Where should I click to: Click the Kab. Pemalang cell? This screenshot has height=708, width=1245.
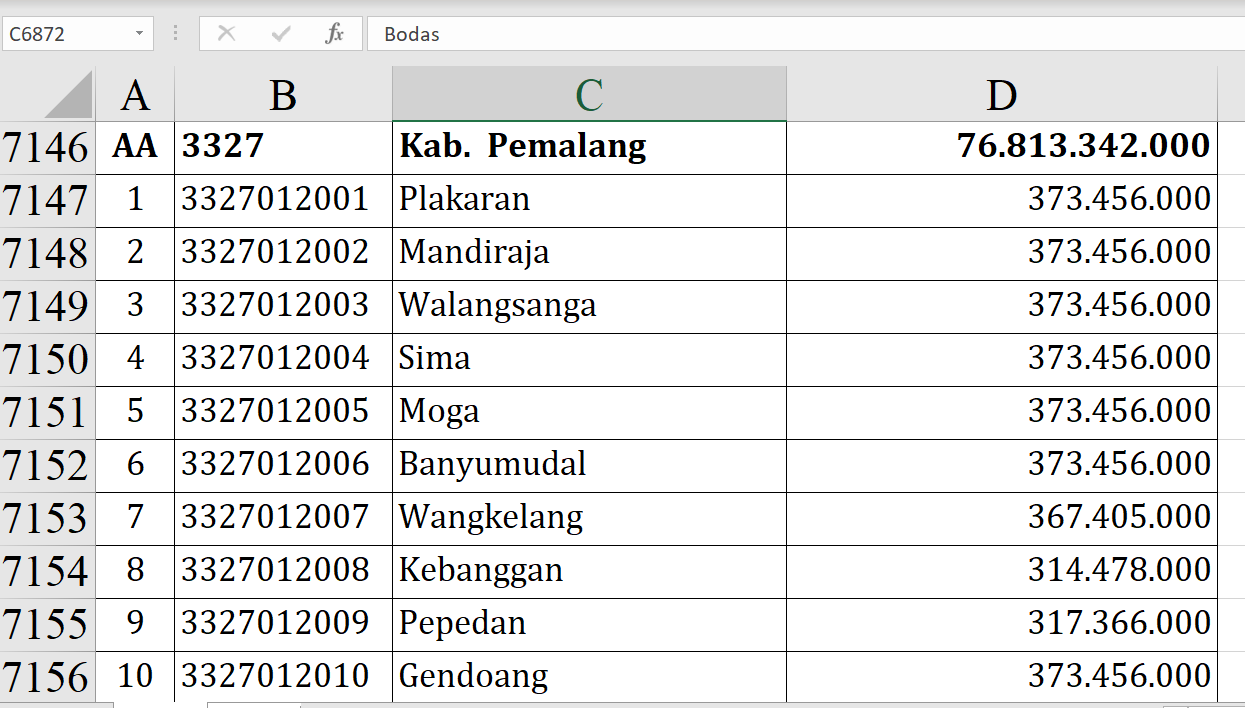coord(589,147)
